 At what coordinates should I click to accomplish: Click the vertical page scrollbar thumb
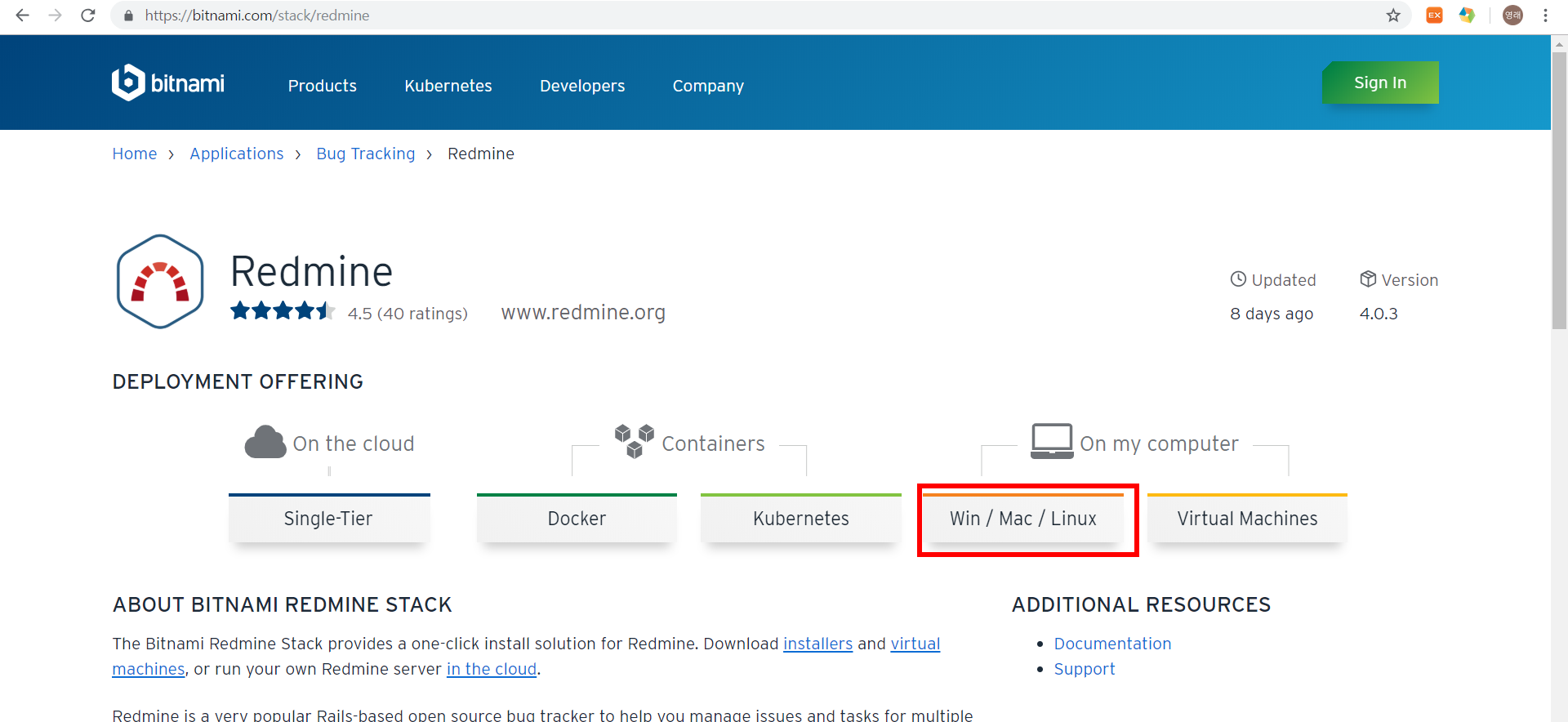[1559, 189]
